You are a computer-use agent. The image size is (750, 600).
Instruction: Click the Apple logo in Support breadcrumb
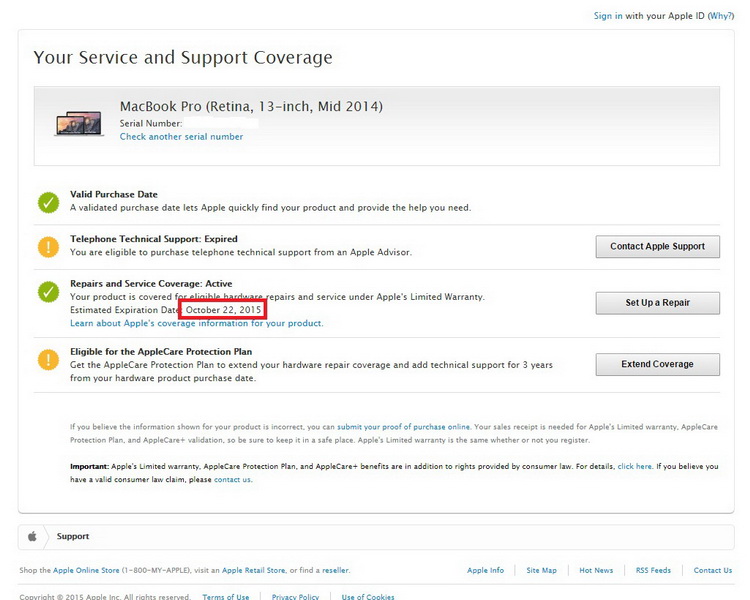tap(32, 536)
